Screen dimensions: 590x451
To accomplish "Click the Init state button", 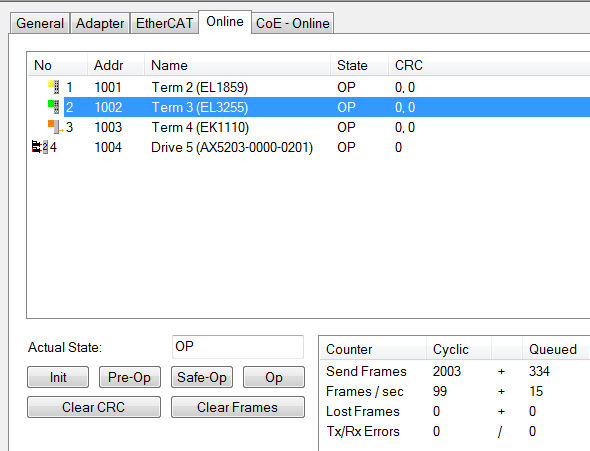I will click(x=58, y=377).
